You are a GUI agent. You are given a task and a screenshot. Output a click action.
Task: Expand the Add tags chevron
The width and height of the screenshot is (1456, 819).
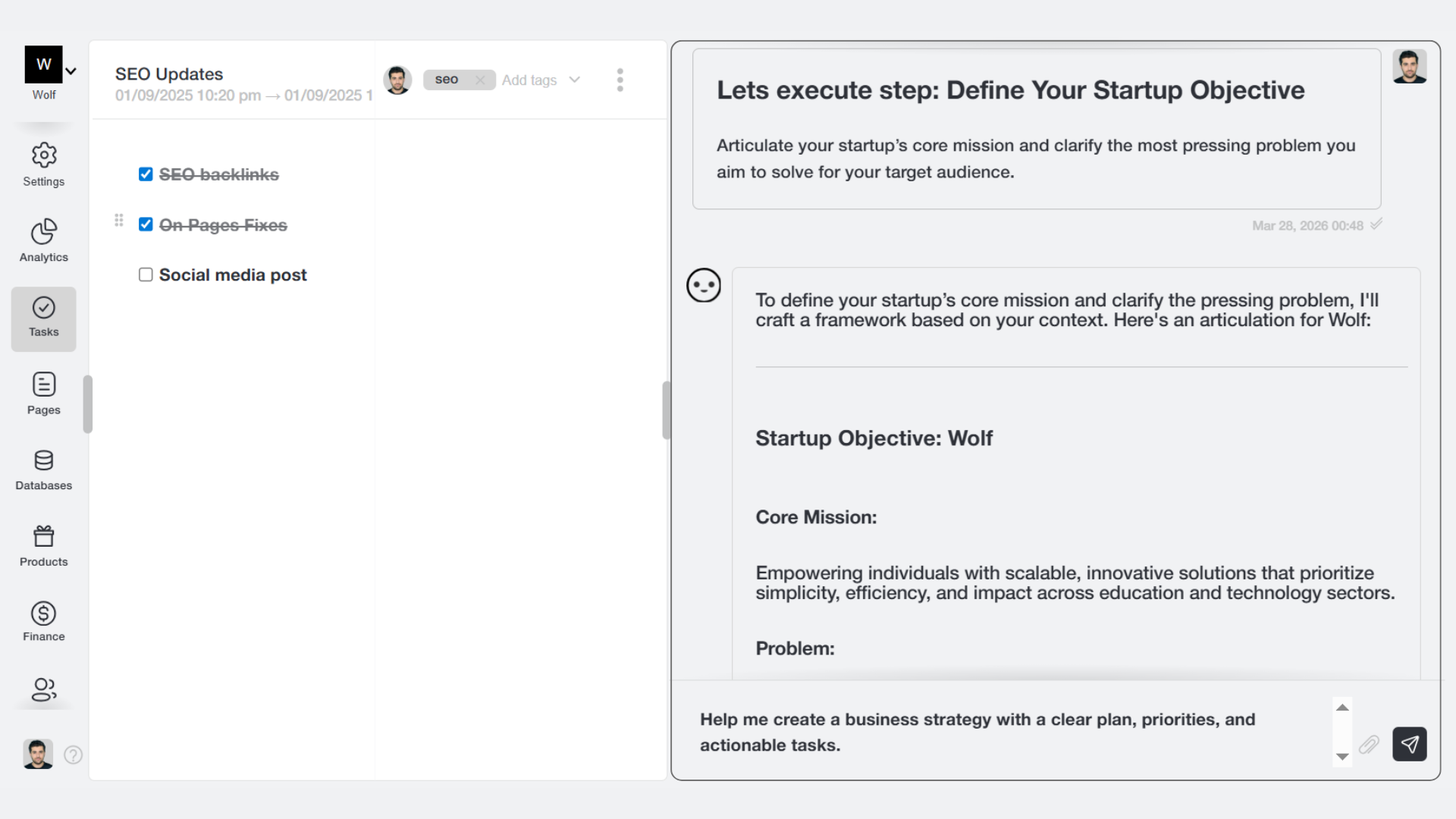click(x=575, y=80)
